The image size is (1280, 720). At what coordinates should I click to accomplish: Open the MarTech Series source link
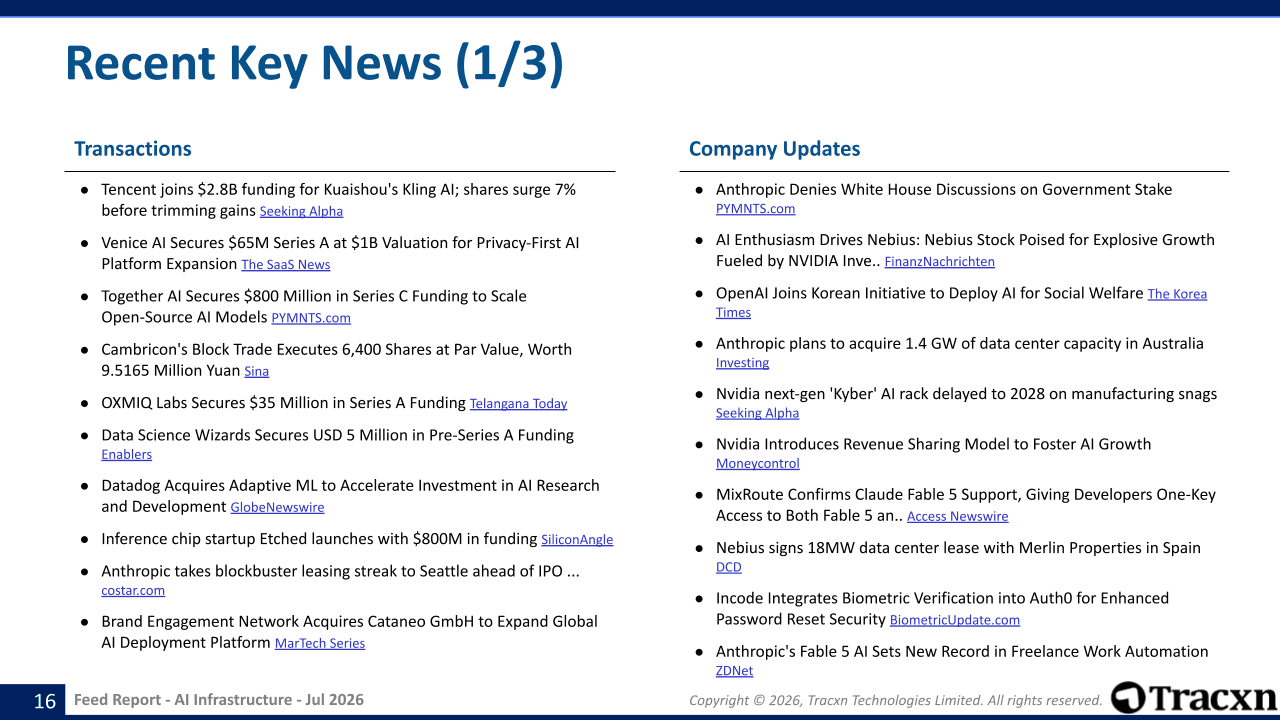pos(320,643)
